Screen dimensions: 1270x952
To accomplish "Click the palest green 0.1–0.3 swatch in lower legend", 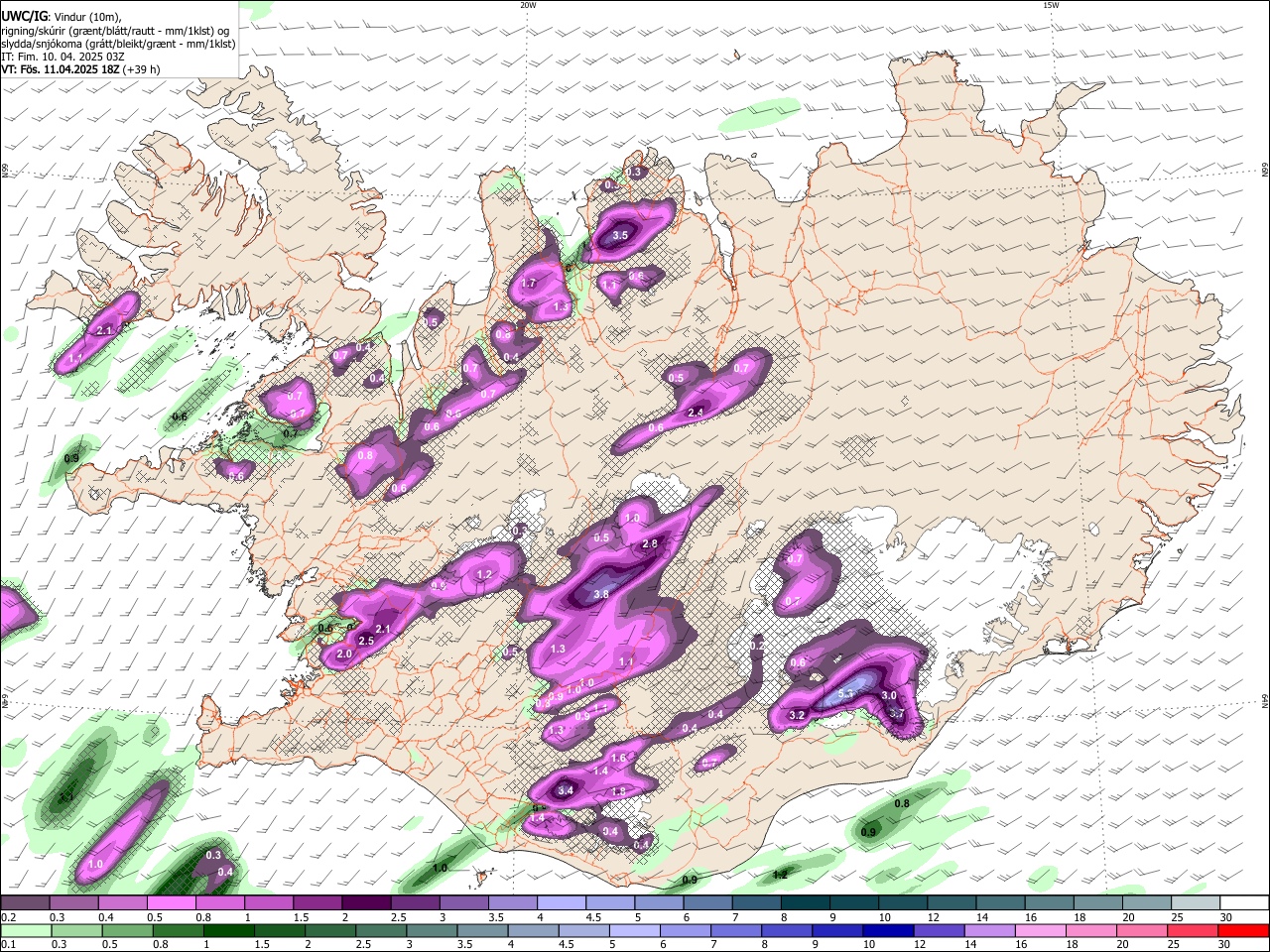I will click(x=25, y=930).
